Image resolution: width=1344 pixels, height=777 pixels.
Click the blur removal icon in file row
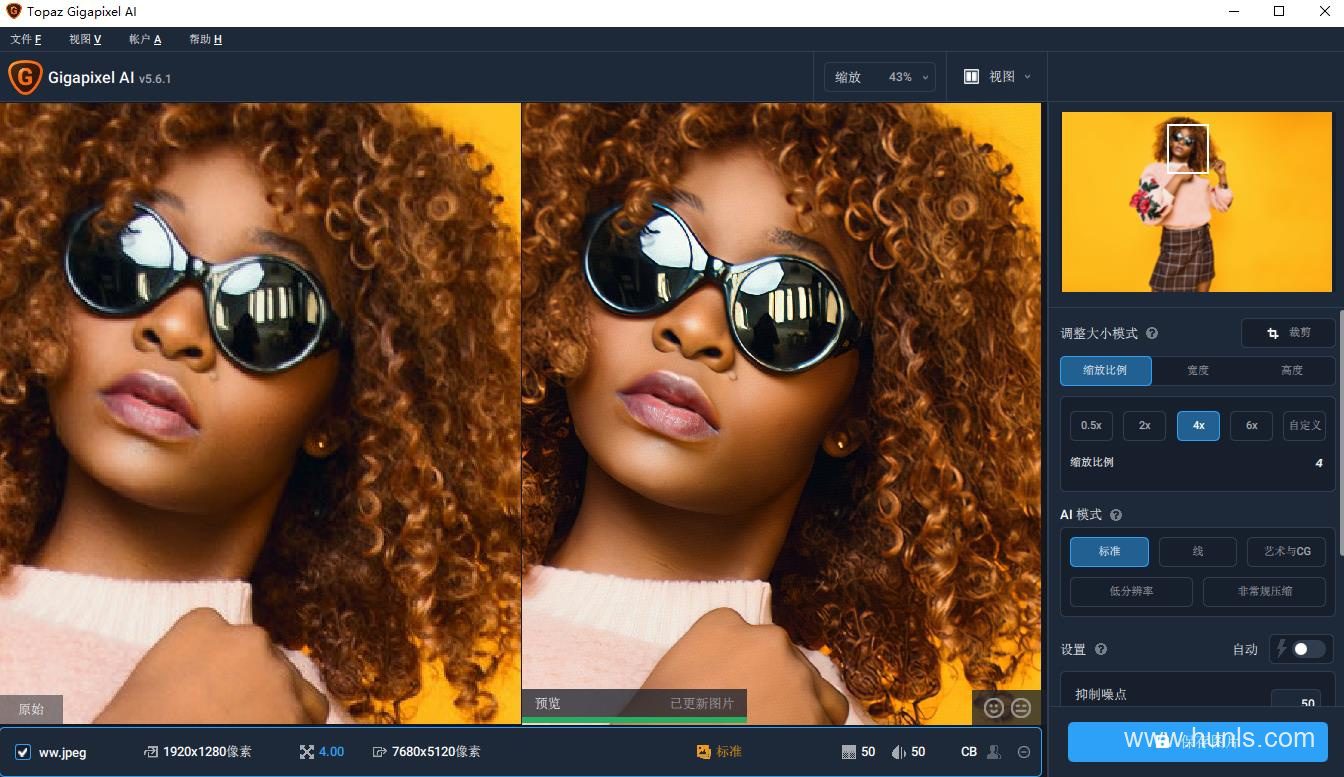click(898, 751)
